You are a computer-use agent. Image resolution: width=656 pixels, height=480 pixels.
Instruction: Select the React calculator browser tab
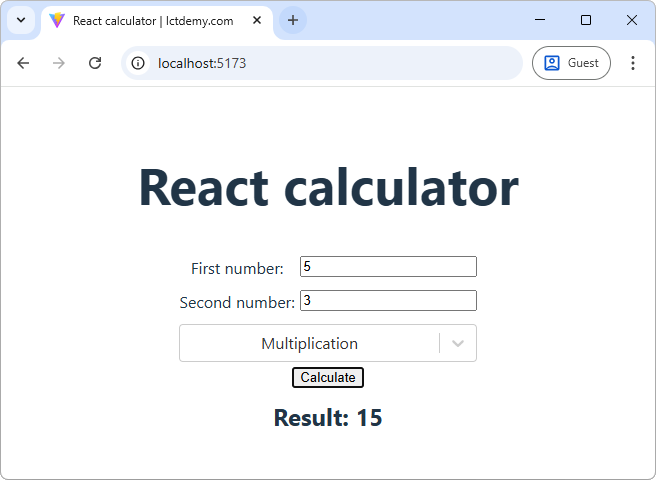157,21
